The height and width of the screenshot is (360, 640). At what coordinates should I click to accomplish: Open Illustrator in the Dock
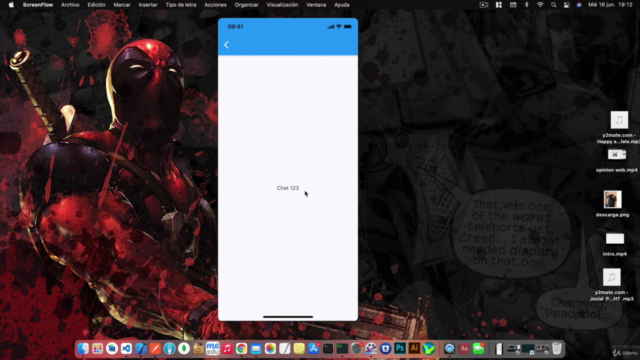pos(414,348)
